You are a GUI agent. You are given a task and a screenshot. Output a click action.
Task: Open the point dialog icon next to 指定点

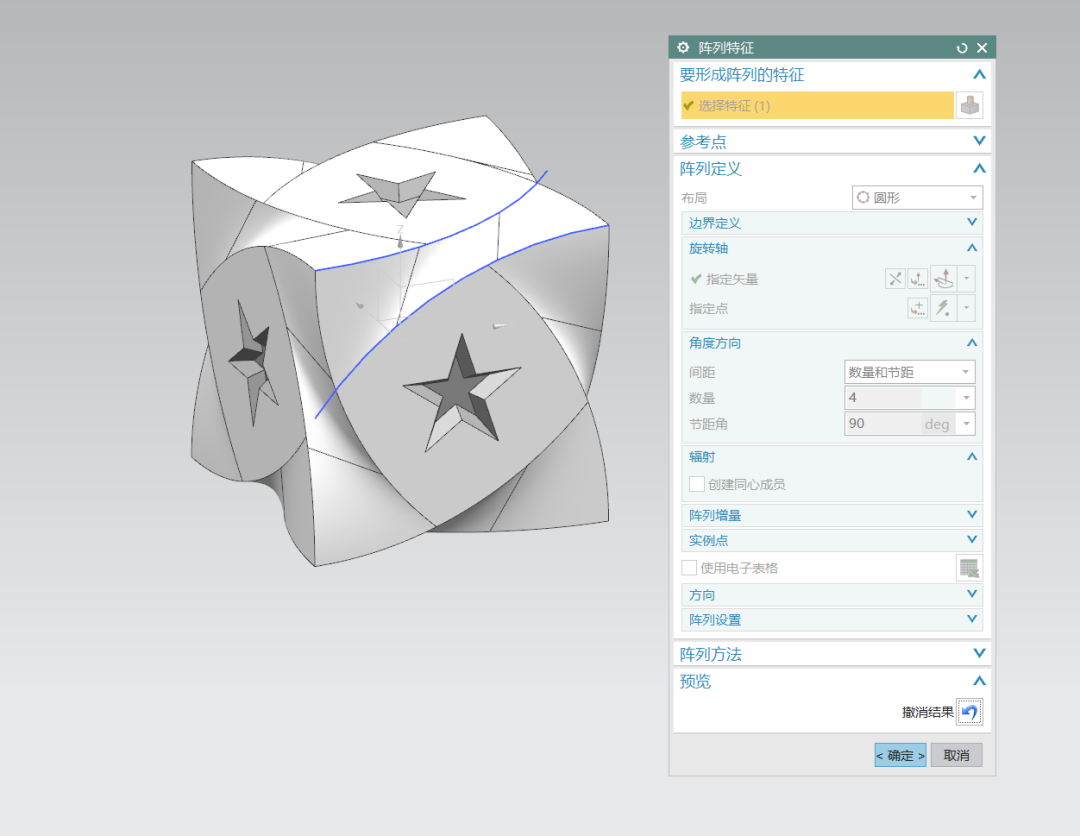point(918,308)
